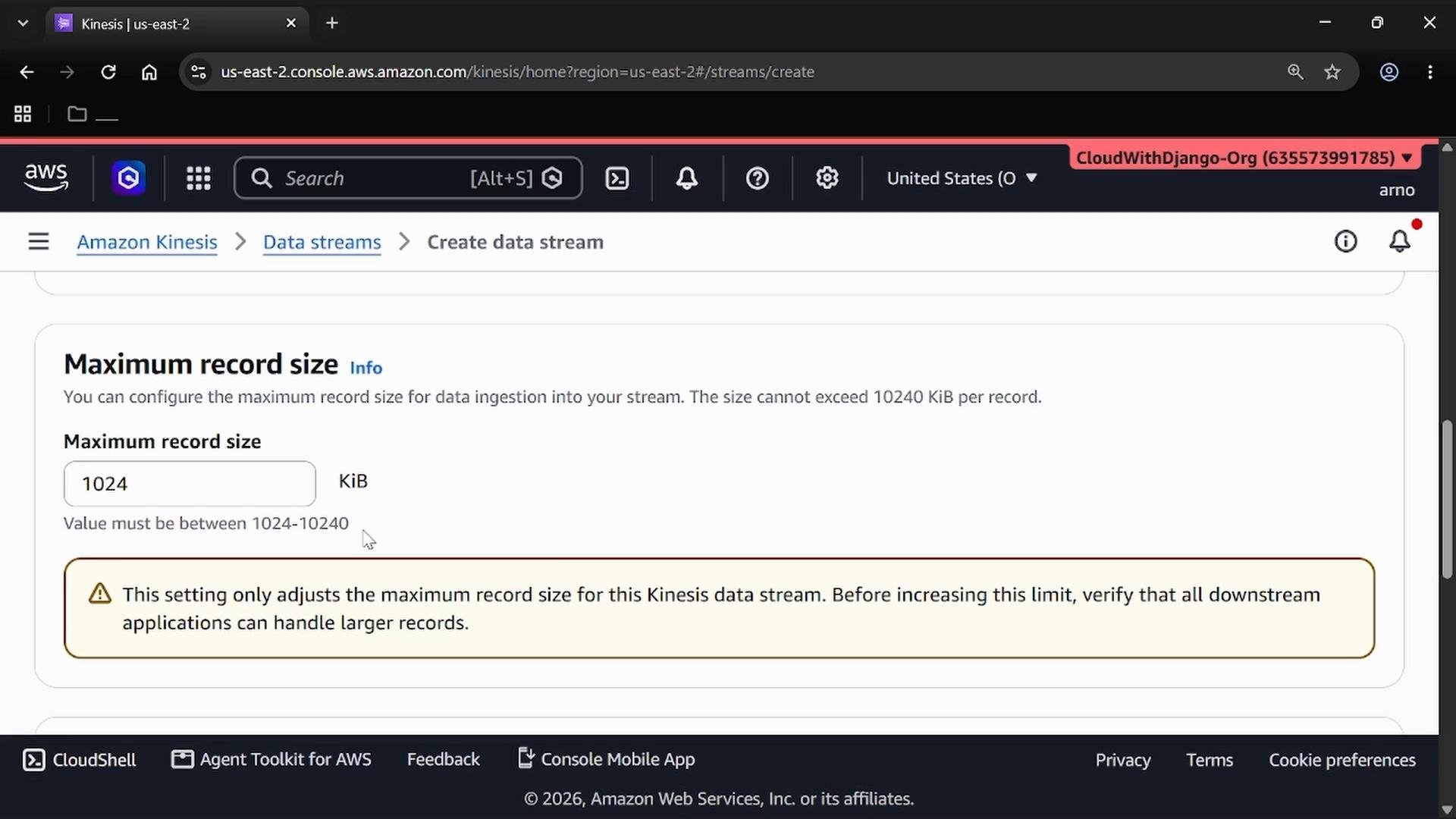Open the AWS notifications bell in header
Image resolution: width=1456 pixels, height=819 pixels.
tap(687, 178)
